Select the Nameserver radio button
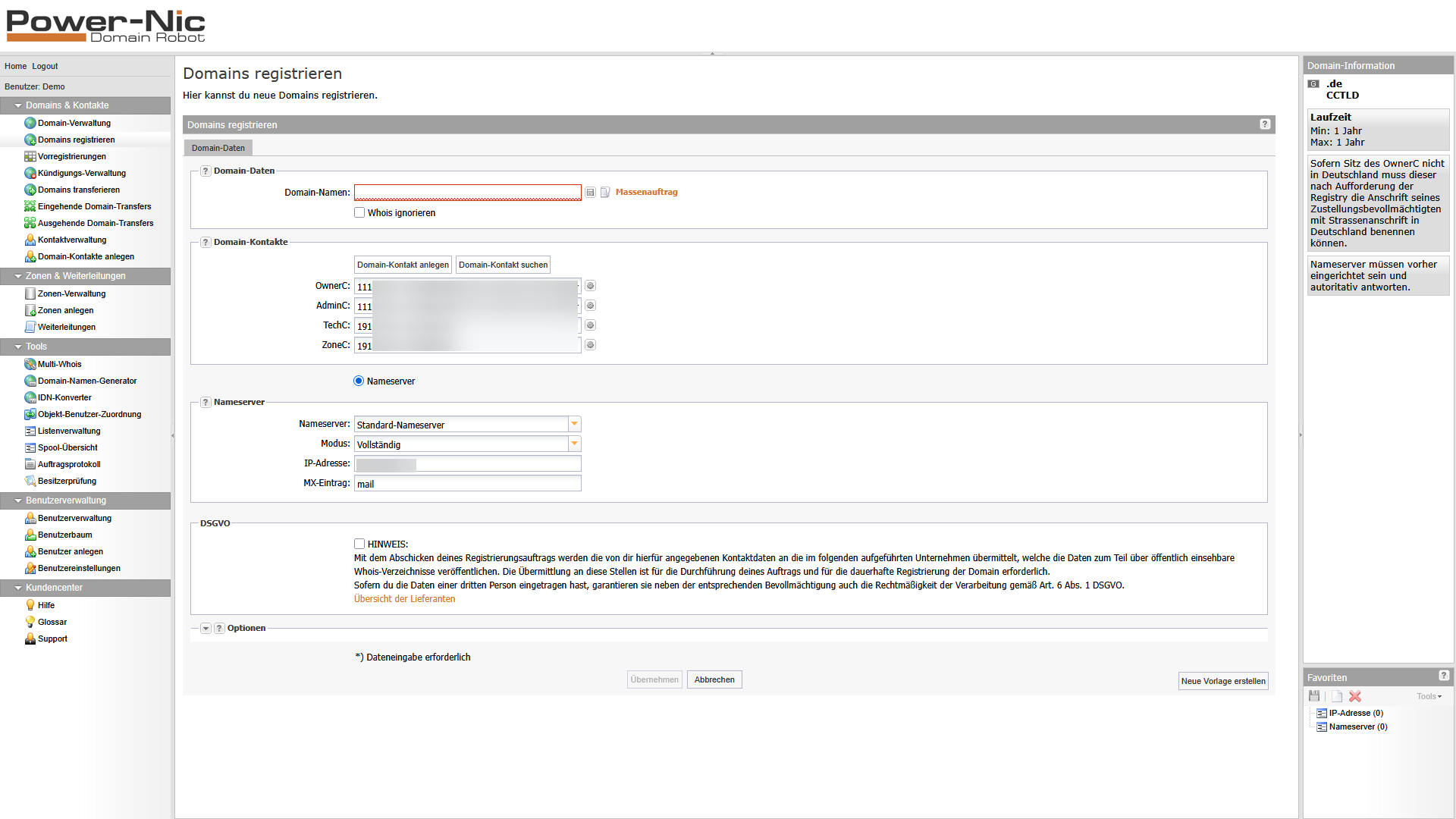1456x819 pixels. click(x=359, y=381)
